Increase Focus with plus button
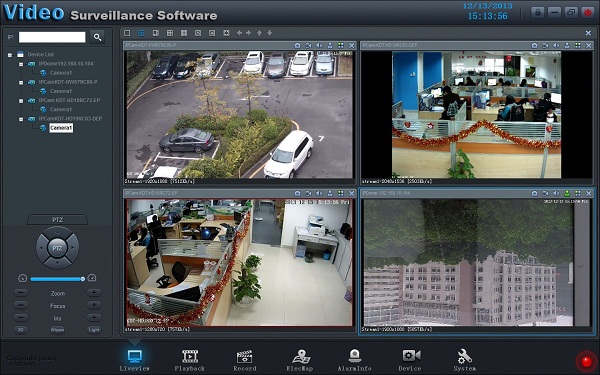Screen dimensions: 600x375 tap(94, 305)
